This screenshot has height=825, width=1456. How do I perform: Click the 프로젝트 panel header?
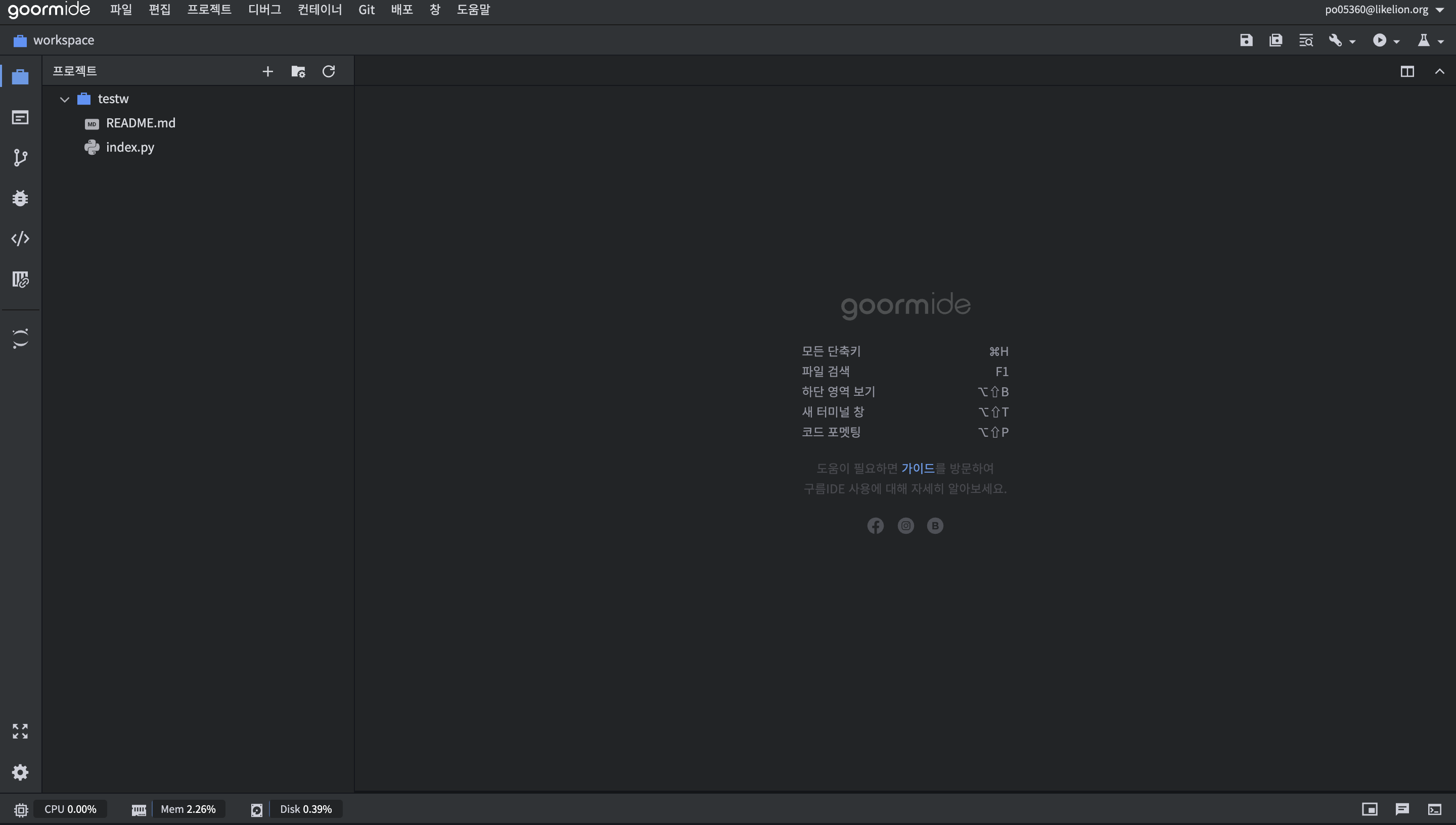point(75,71)
